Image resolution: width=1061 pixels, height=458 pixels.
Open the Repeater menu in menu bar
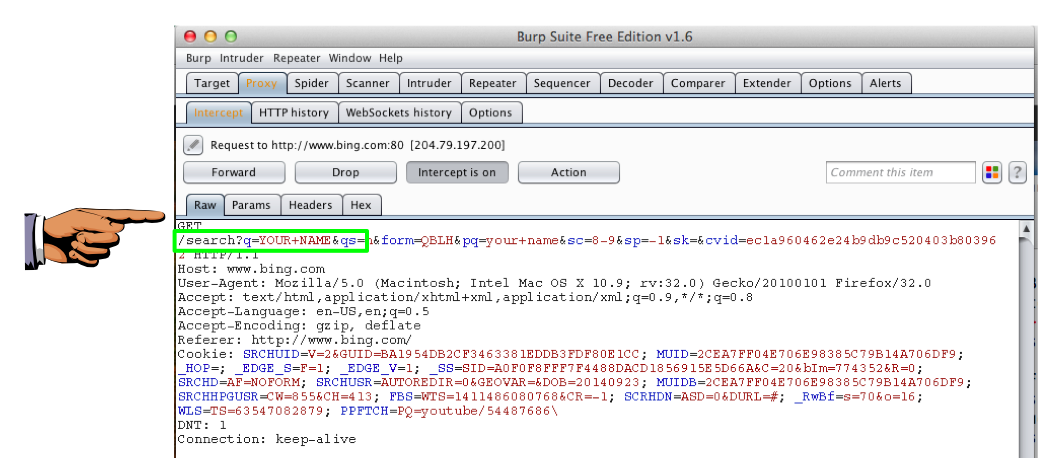[297, 58]
